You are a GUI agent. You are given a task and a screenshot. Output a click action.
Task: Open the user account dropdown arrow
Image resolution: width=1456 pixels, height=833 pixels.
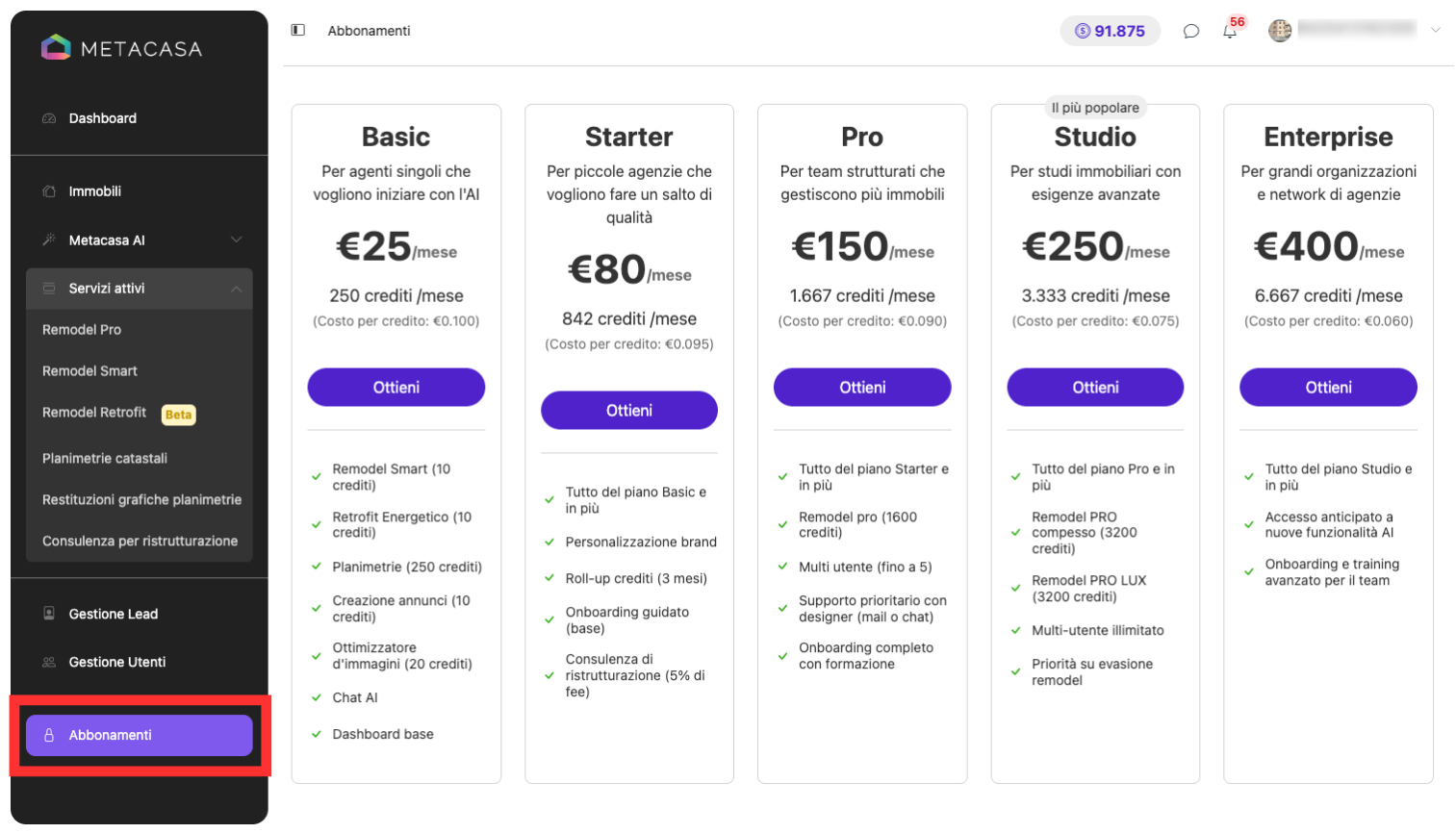click(x=1435, y=30)
